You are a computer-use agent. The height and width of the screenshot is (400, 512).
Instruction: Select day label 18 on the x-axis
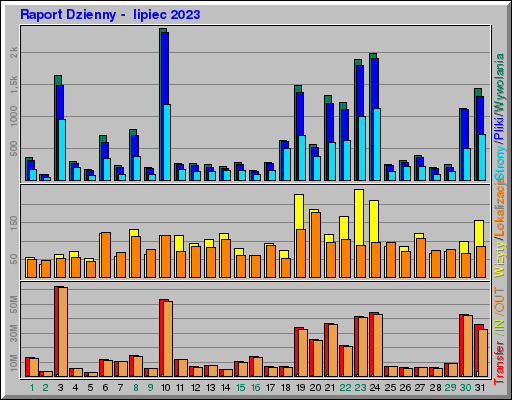pyautogui.click(x=286, y=388)
